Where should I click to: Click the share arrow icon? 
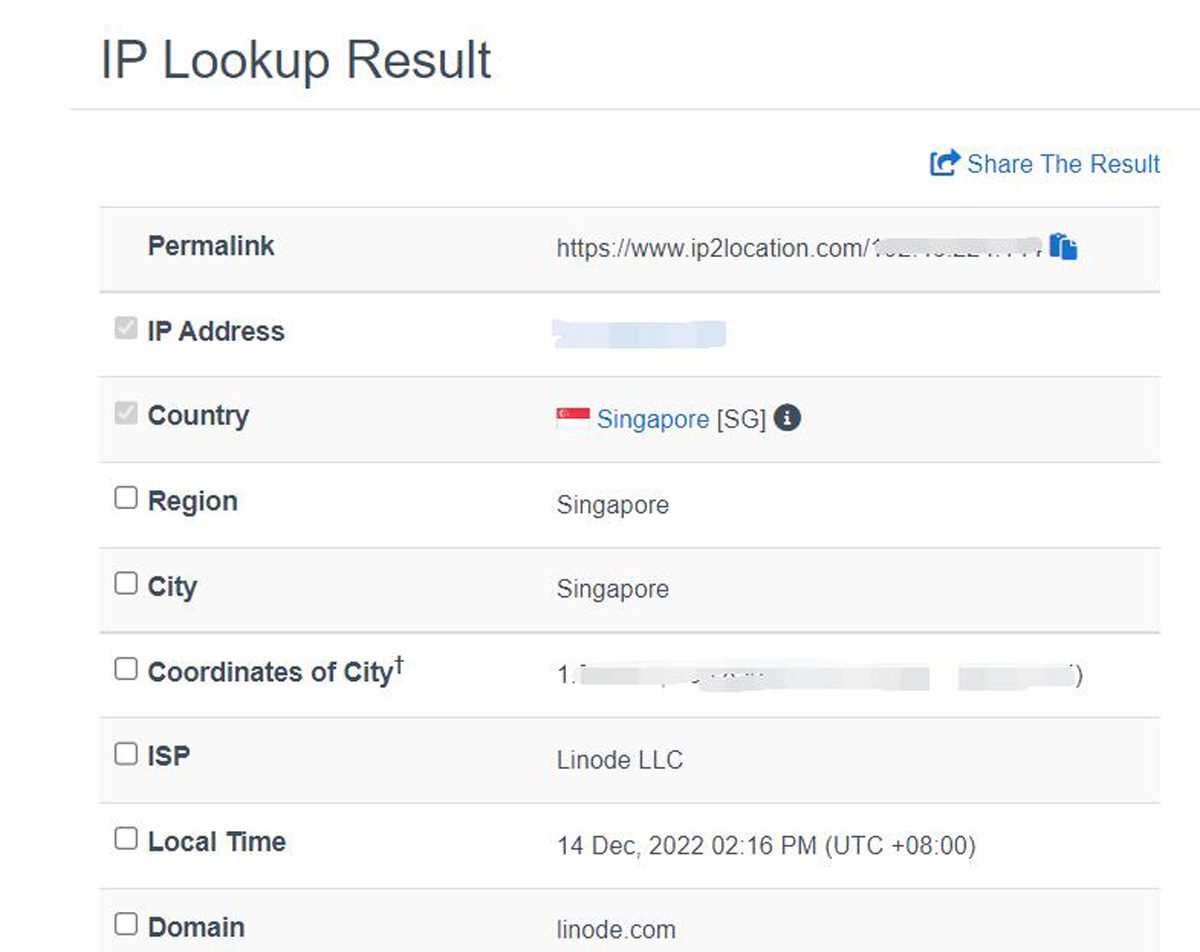(x=944, y=163)
